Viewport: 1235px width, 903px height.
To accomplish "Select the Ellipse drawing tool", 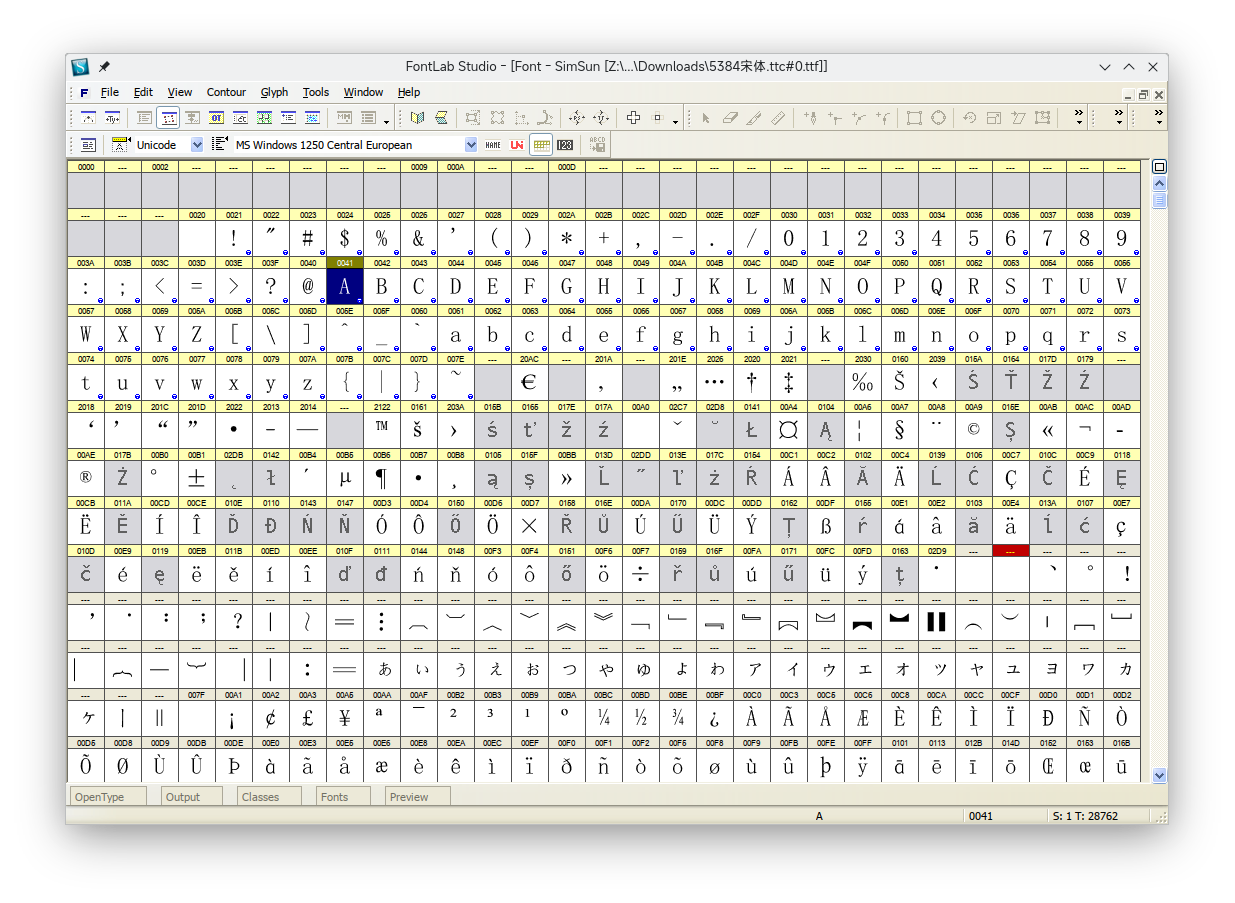I will [938, 118].
